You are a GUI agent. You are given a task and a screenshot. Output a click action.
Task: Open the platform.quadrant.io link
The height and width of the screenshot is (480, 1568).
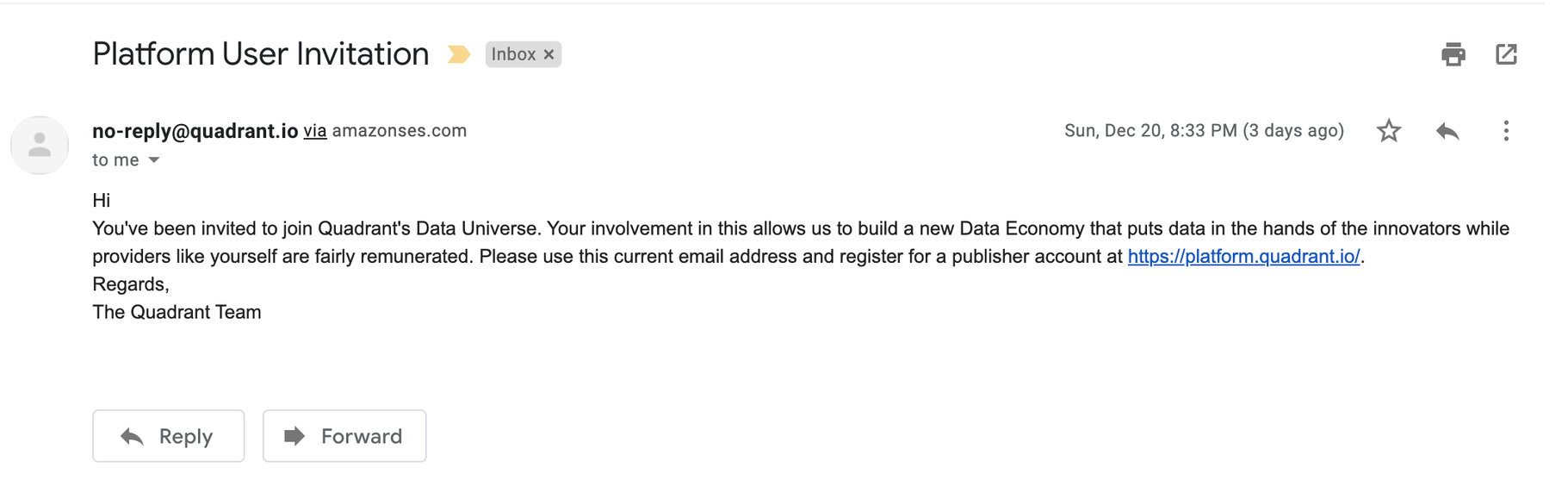point(1243,256)
